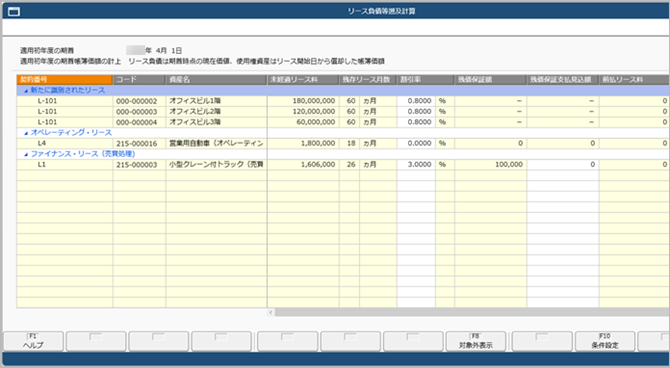670x368 pixels.
Task: Click the 100,000 residual guarantee cell
Action: [490, 165]
